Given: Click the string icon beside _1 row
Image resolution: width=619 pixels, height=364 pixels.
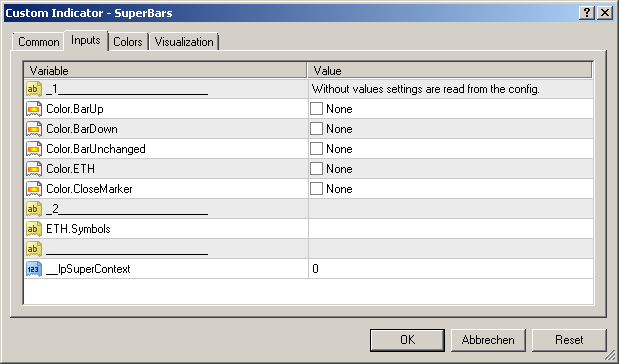Looking at the screenshot, I should pos(34,89).
